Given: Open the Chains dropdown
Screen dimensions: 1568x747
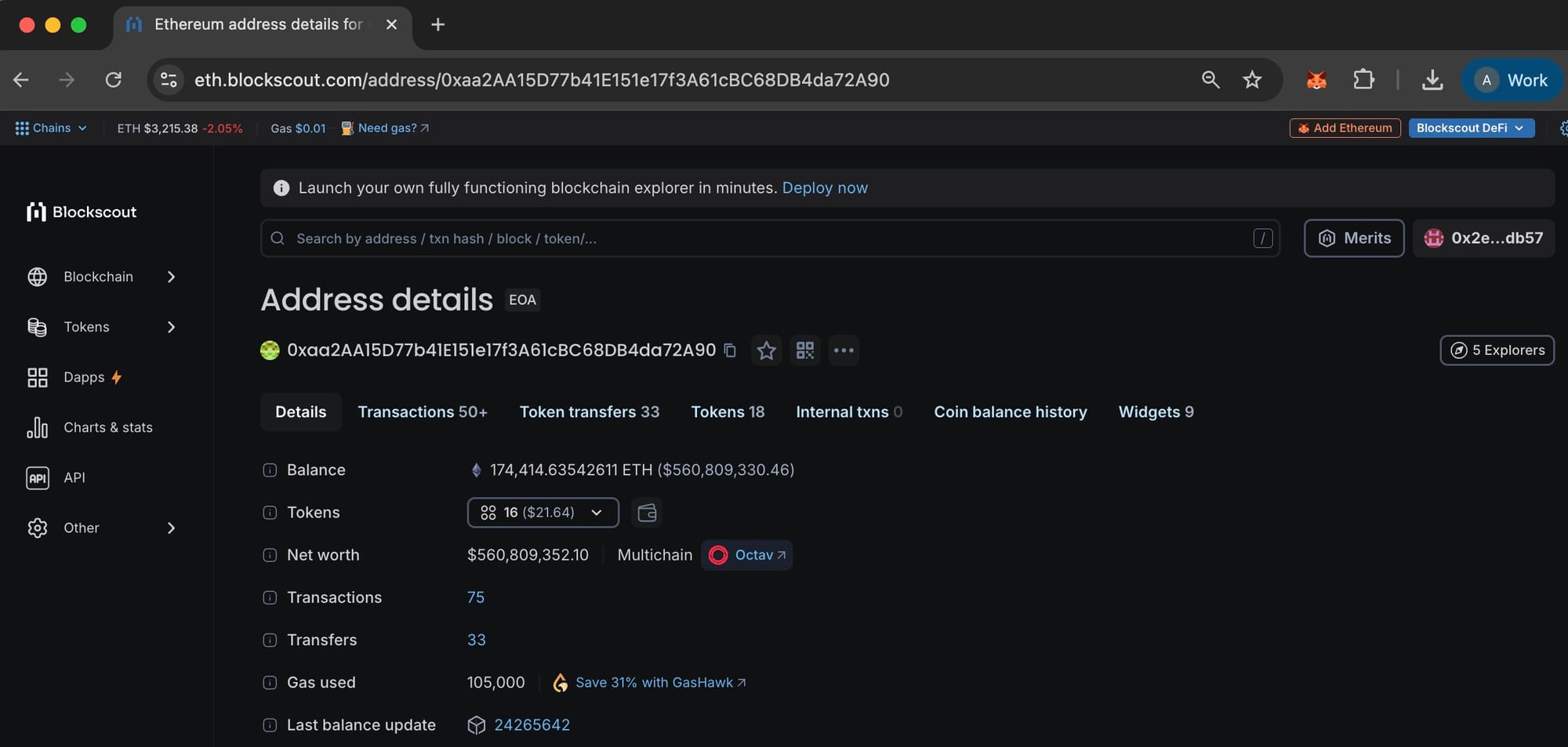Looking at the screenshot, I should tap(50, 128).
